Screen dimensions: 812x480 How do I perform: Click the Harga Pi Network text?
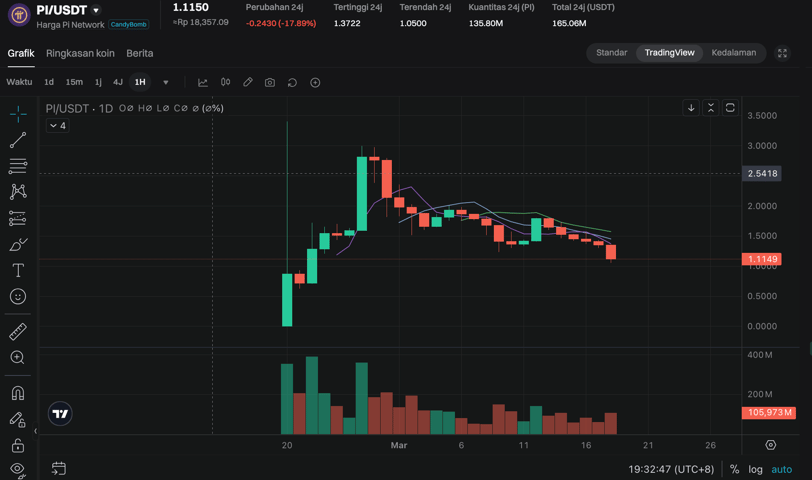click(x=70, y=25)
